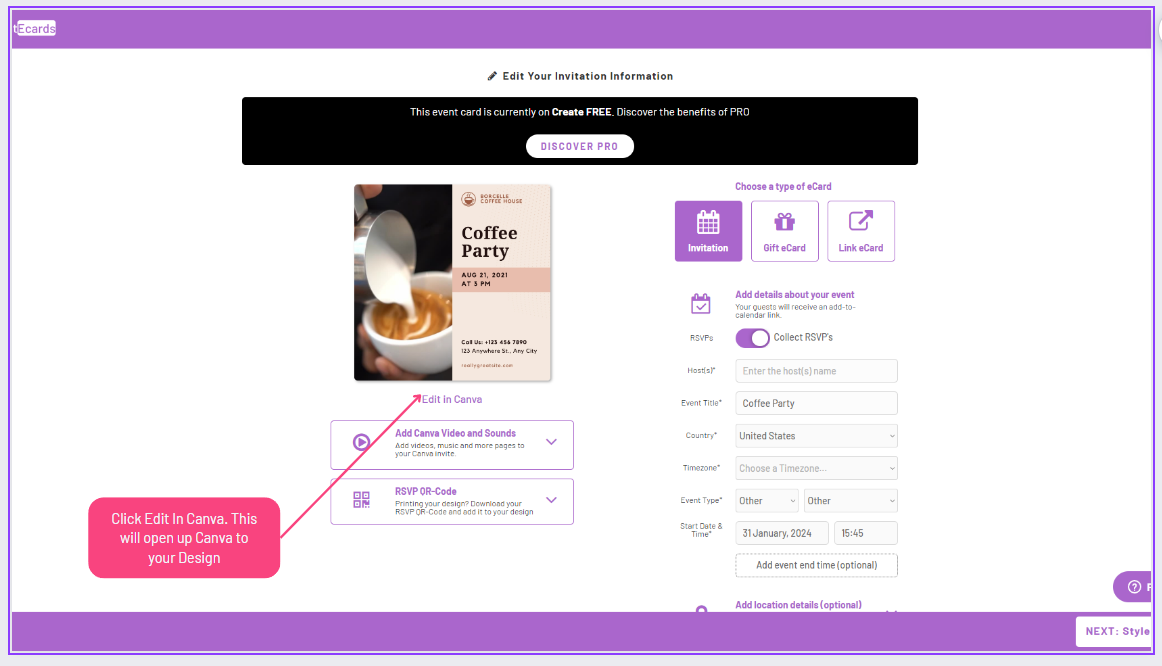The height and width of the screenshot is (666, 1162).
Task: Disable the Collect RSVP's toggle
Action: pyautogui.click(x=753, y=338)
